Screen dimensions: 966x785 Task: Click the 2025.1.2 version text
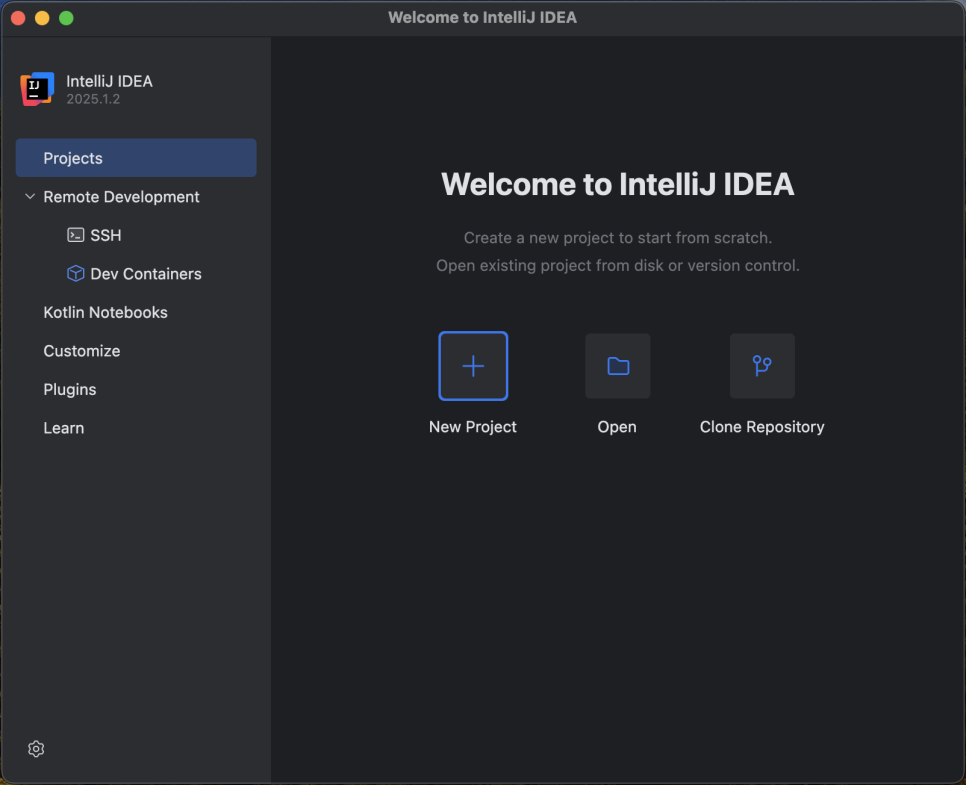pyautogui.click(x=93, y=99)
